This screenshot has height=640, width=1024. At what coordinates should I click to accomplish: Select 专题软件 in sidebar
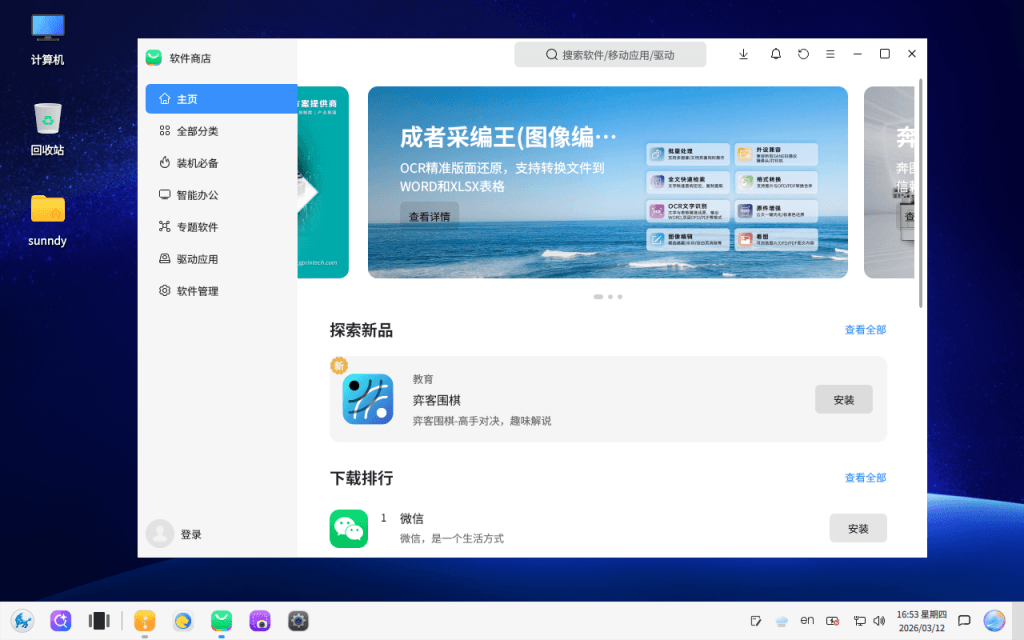click(221, 227)
